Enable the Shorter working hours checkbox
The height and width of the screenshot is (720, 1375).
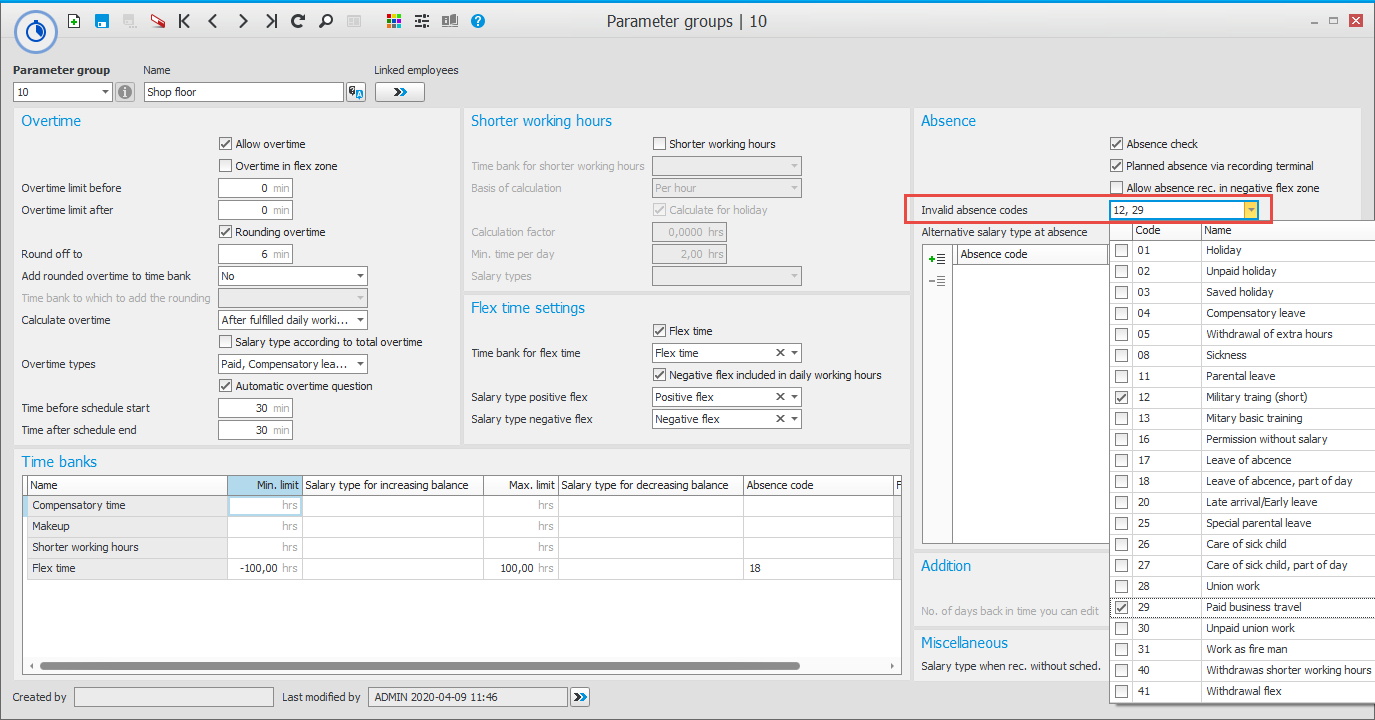[x=660, y=144]
